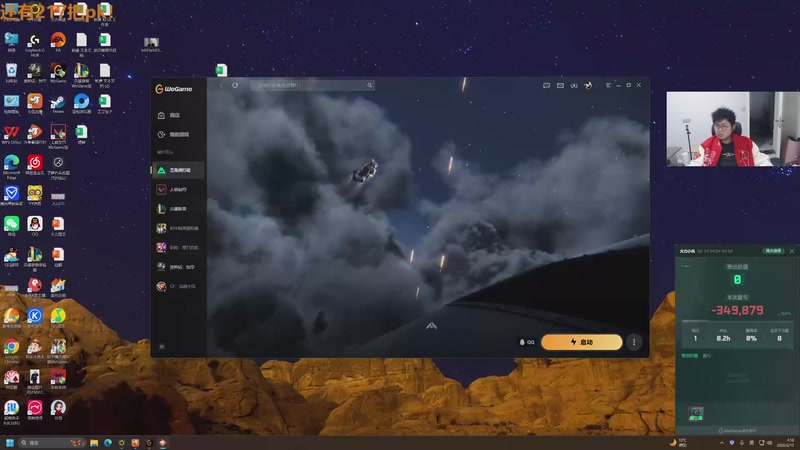
Task: Open the Steam desktop shortcut
Action: (x=58, y=105)
